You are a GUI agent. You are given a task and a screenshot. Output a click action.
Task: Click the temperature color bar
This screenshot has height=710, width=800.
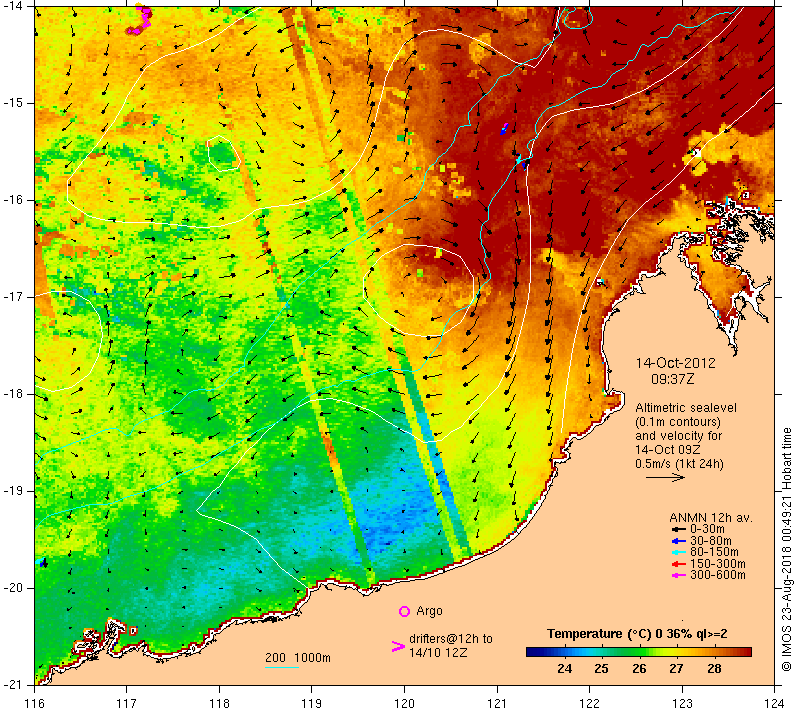(x=638, y=652)
